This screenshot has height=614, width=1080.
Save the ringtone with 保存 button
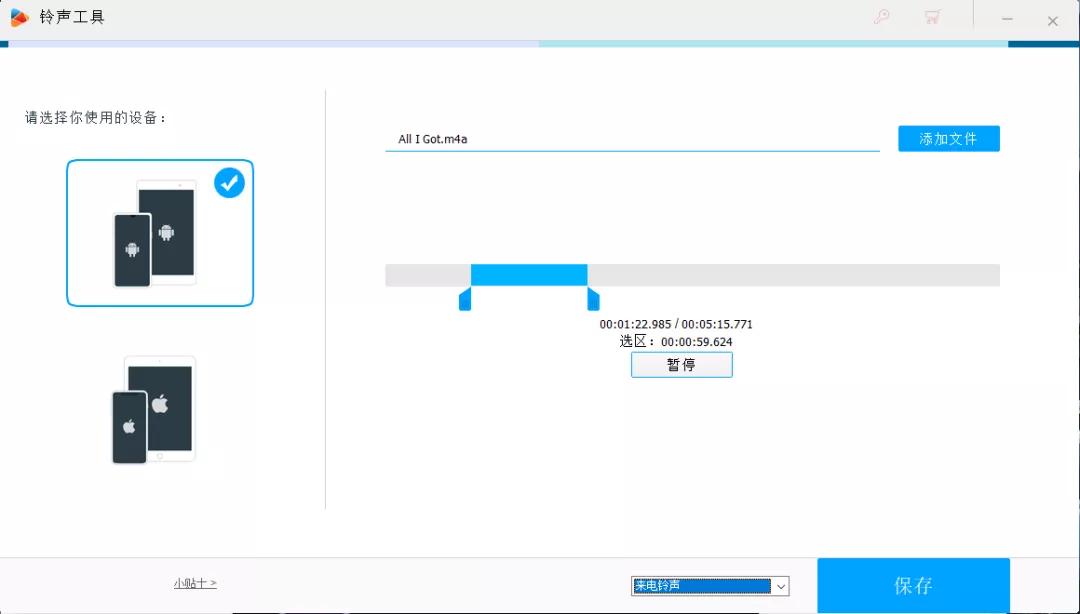point(913,585)
